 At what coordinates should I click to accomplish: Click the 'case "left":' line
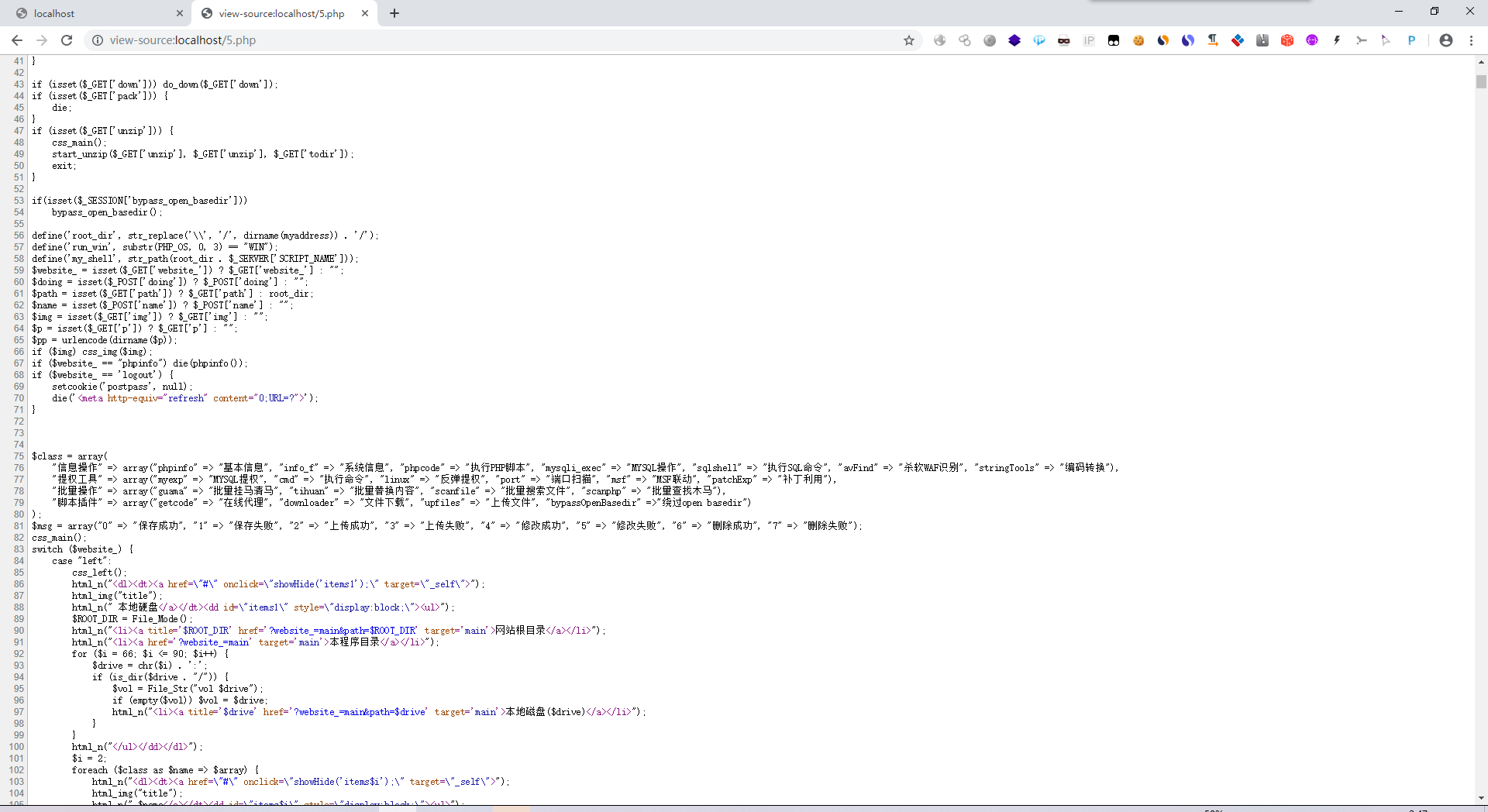[81, 561]
